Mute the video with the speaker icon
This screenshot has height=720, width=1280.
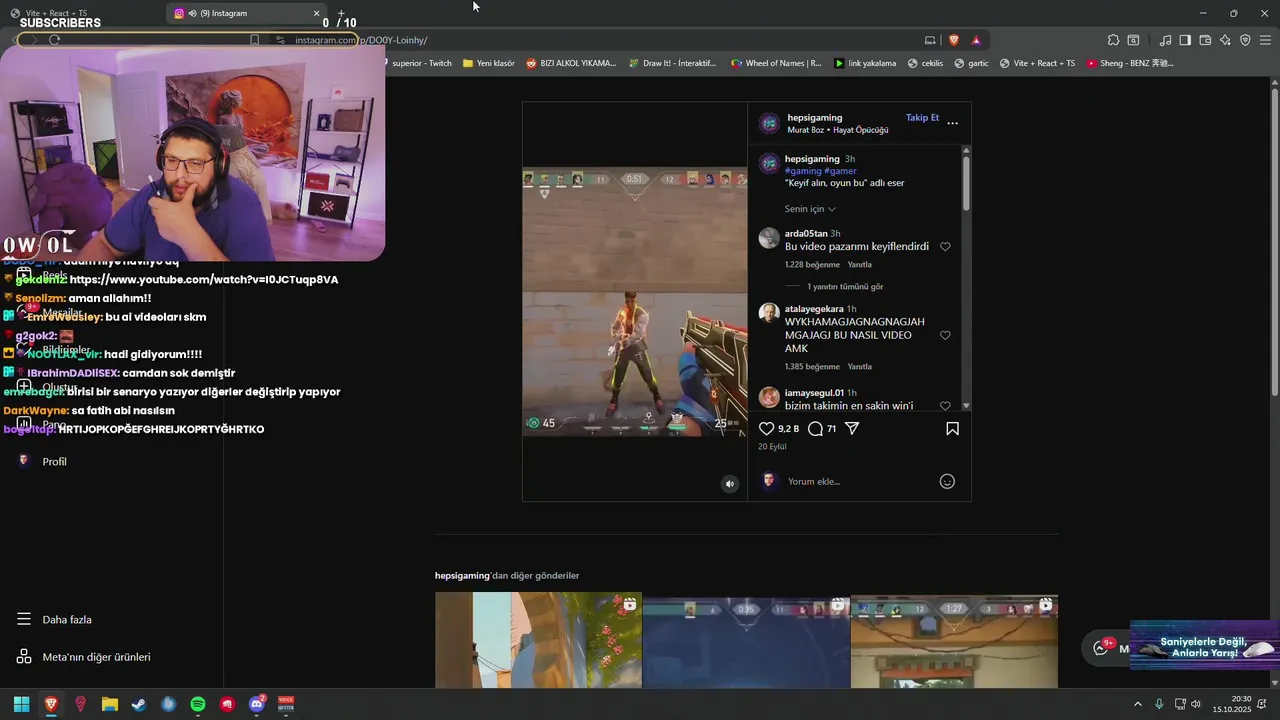729,484
